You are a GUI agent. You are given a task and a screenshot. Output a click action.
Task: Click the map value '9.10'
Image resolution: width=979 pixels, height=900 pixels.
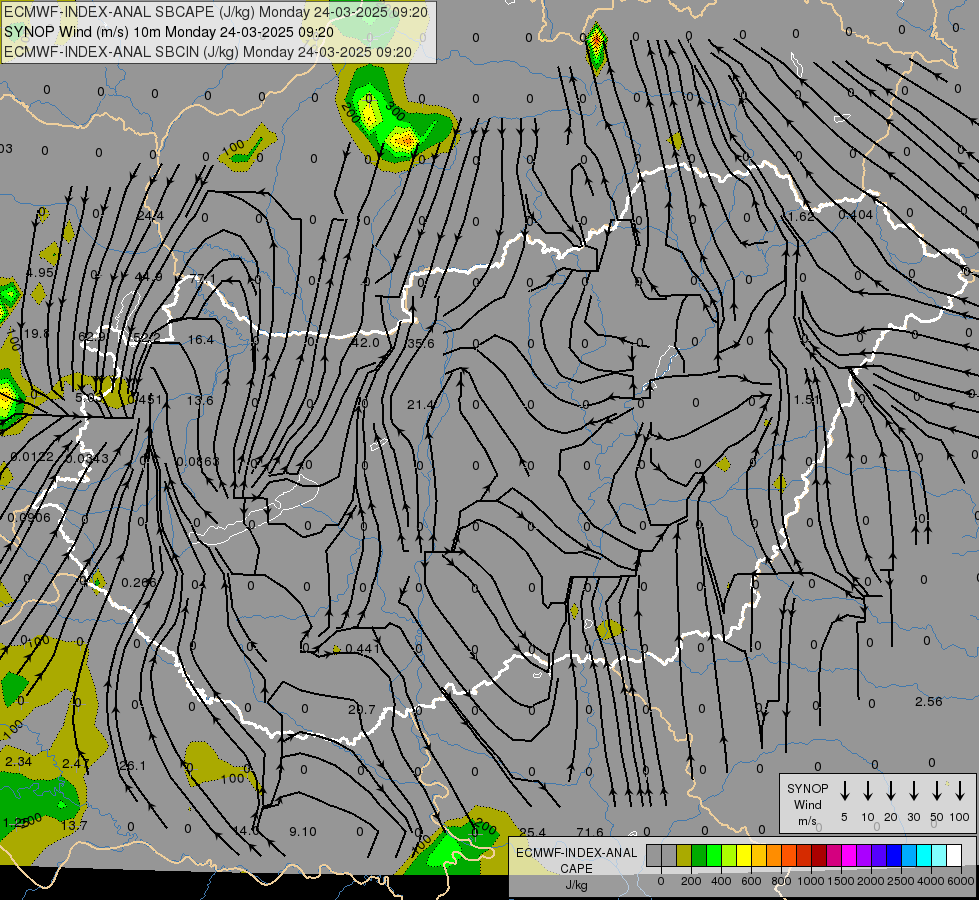point(303,832)
